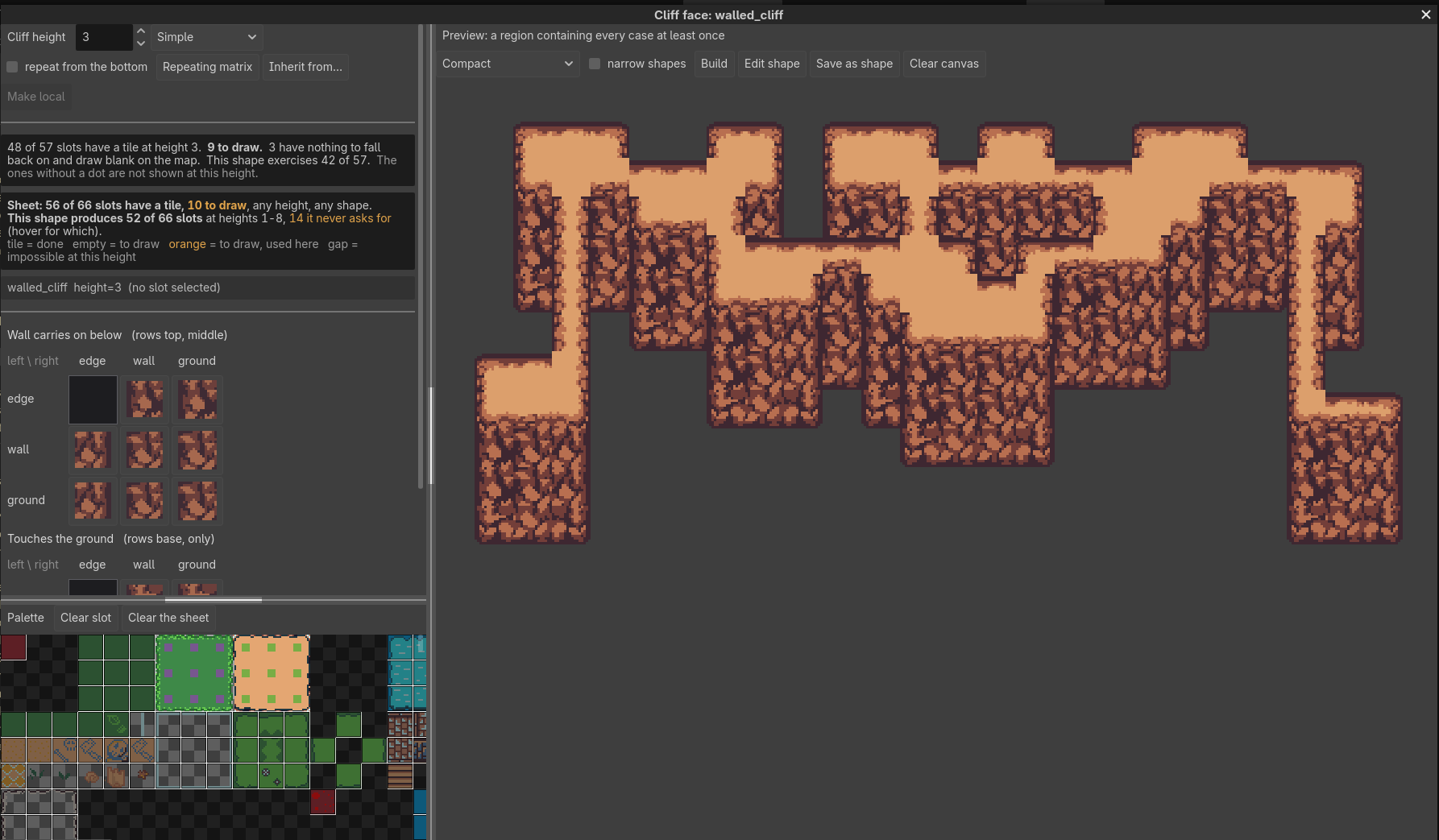This screenshot has width=1439, height=840.
Task: Click Clear slot
Action: 85,618
